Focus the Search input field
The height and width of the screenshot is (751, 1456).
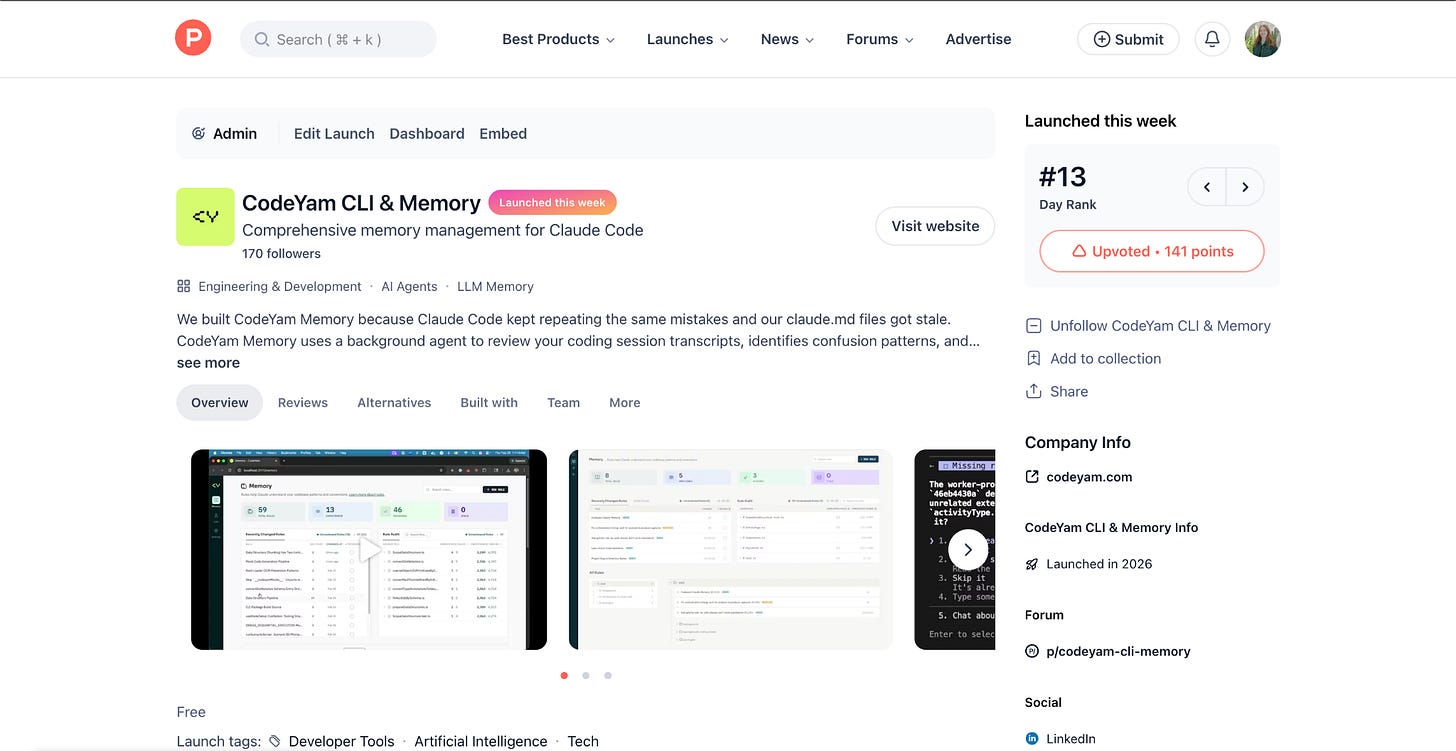[x=338, y=39]
